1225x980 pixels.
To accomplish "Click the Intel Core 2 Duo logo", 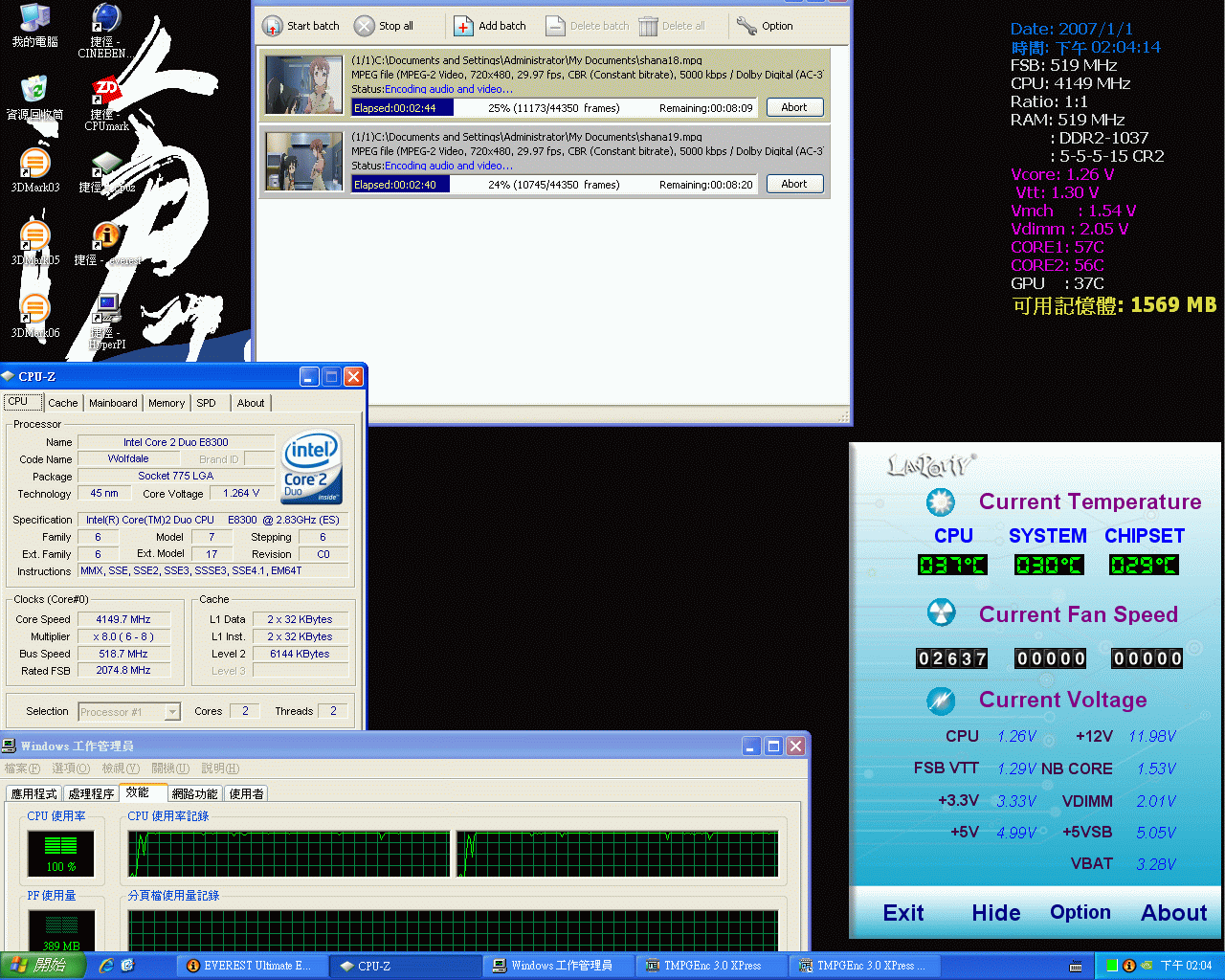I will point(312,466).
